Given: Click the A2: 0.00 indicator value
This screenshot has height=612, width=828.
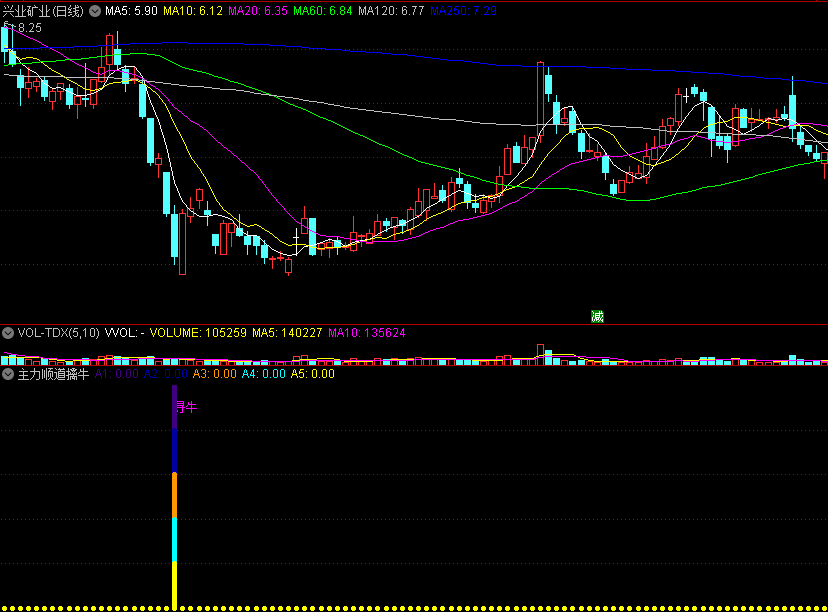Looking at the screenshot, I should [x=166, y=374].
